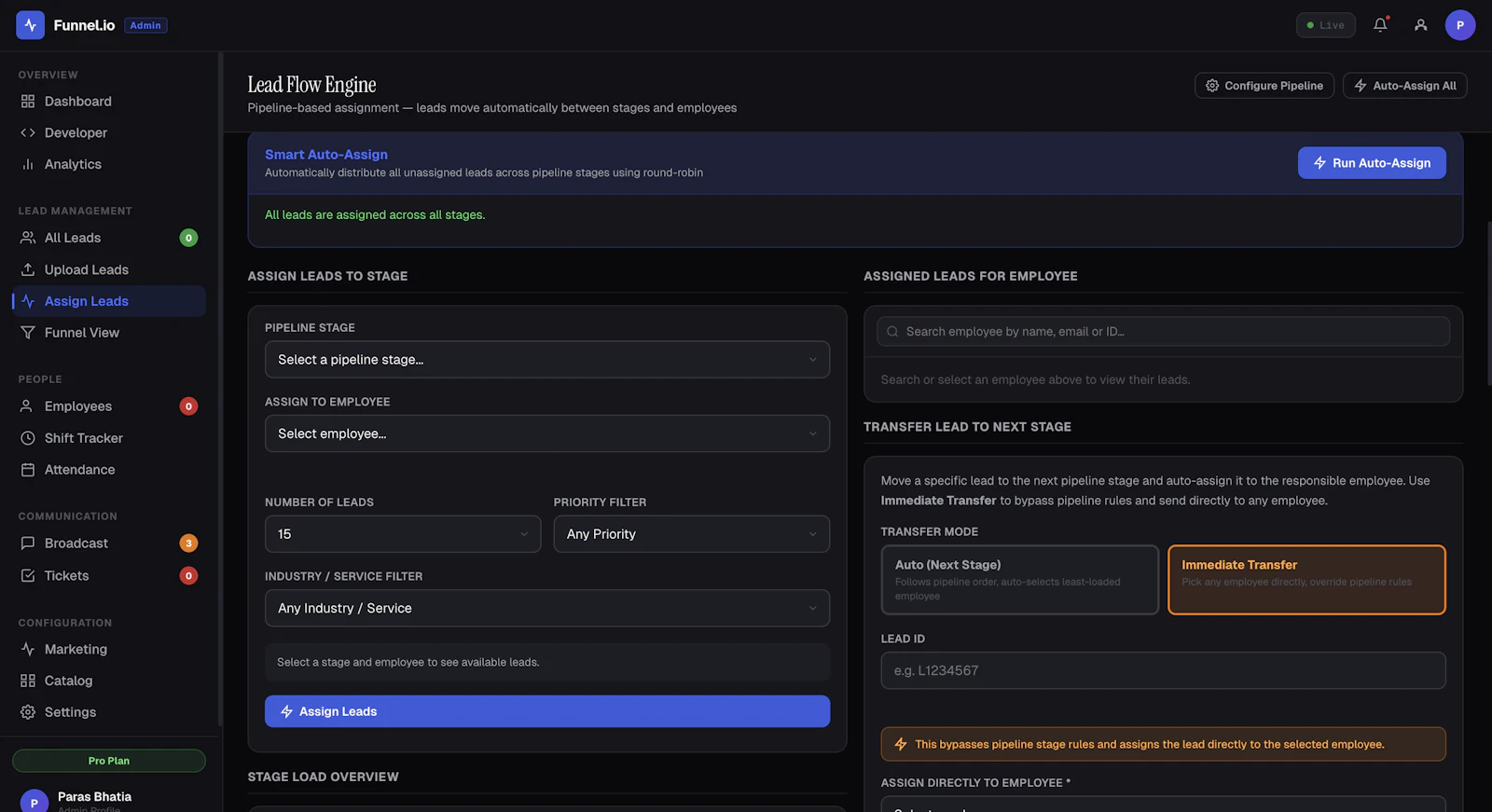This screenshot has height=812, width=1492.
Task: Select Auto (Next Stage) transfer mode
Action: tap(1020, 580)
